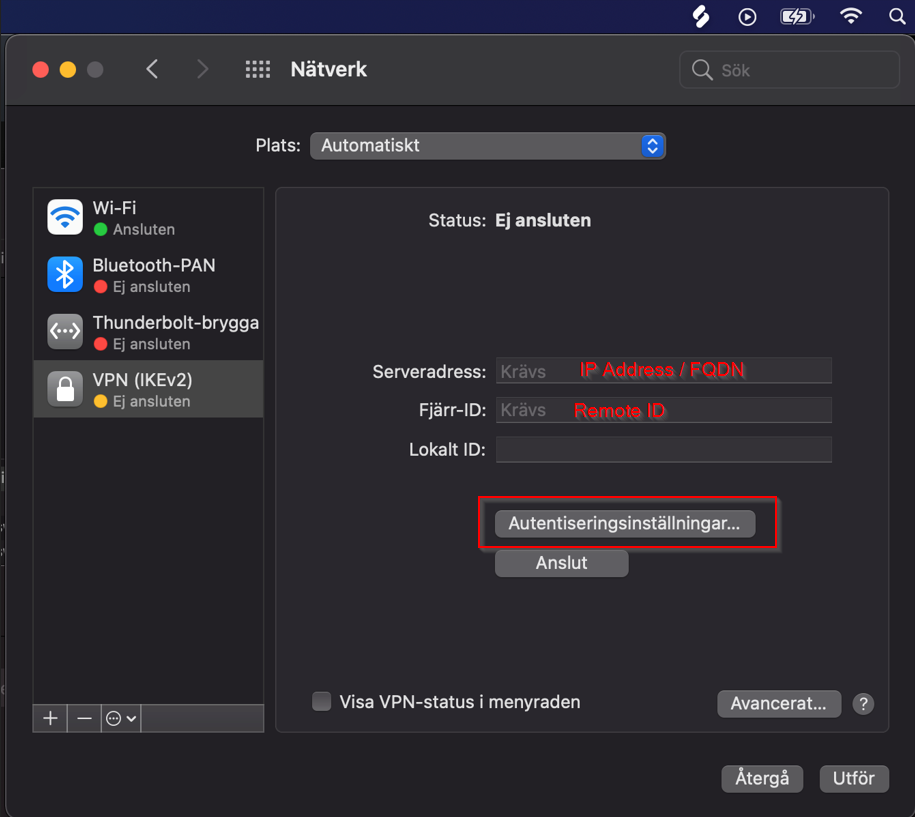Enable Visa VPN-status i menyraden checkbox
This screenshot has height=817, width=915.
click(x=321, y=702)
